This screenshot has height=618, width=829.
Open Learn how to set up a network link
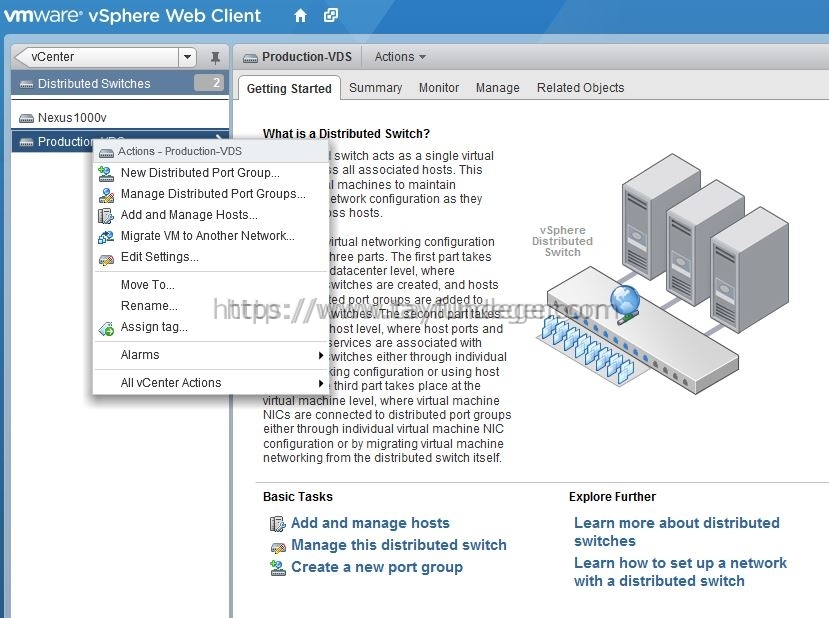pos(680,572)
